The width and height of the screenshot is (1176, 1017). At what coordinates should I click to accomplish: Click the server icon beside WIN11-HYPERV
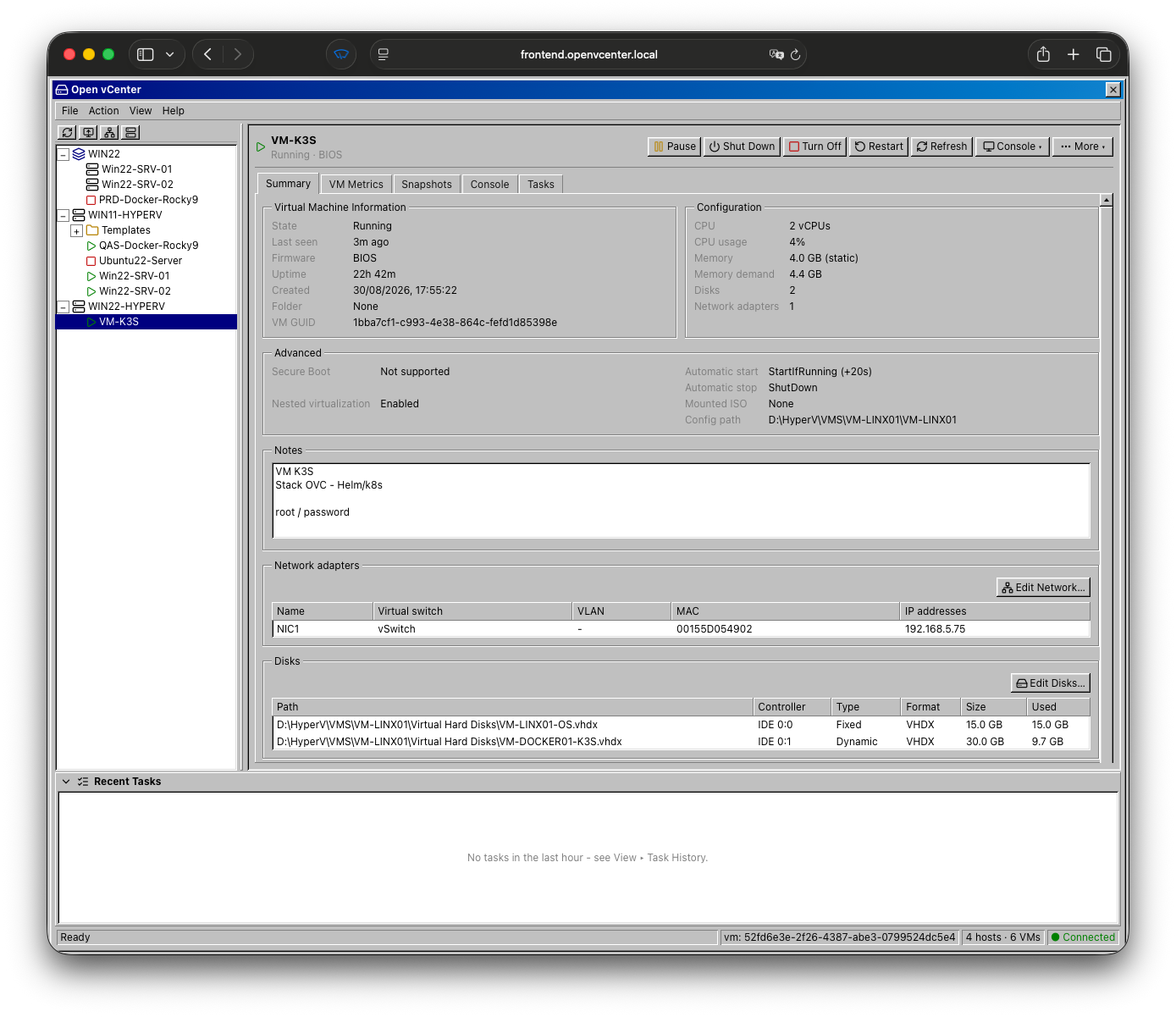coord(79,215)
